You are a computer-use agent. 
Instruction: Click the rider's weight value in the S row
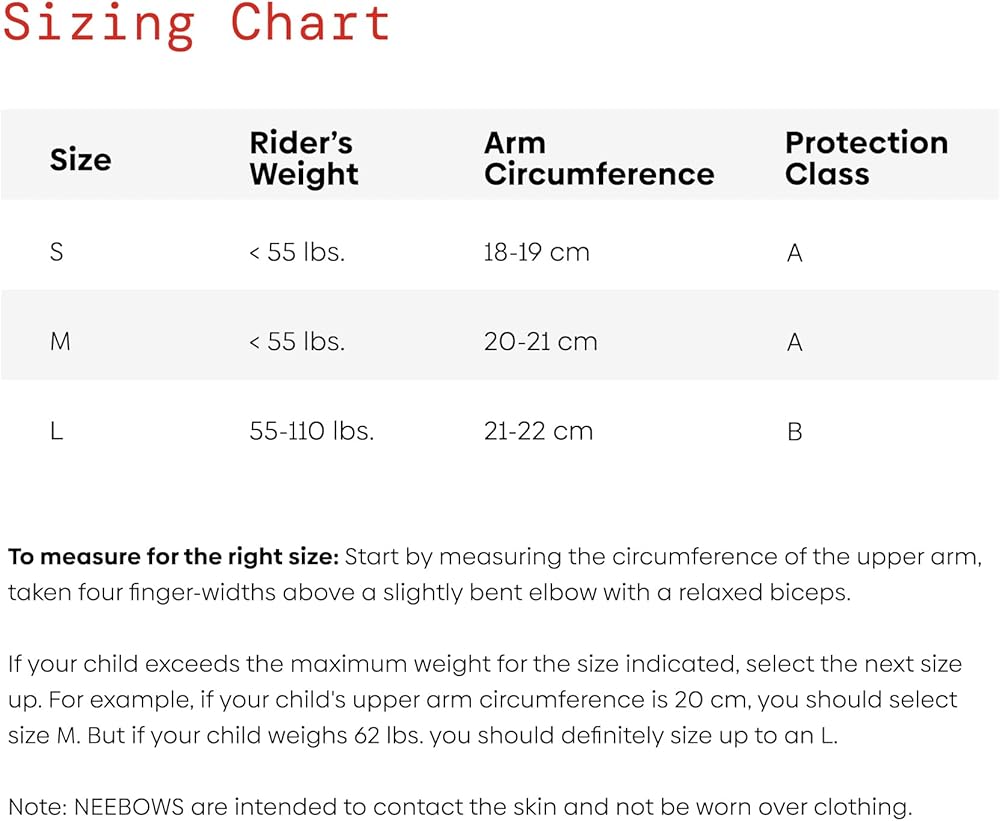pyautogui.click(x=296, y=252)
